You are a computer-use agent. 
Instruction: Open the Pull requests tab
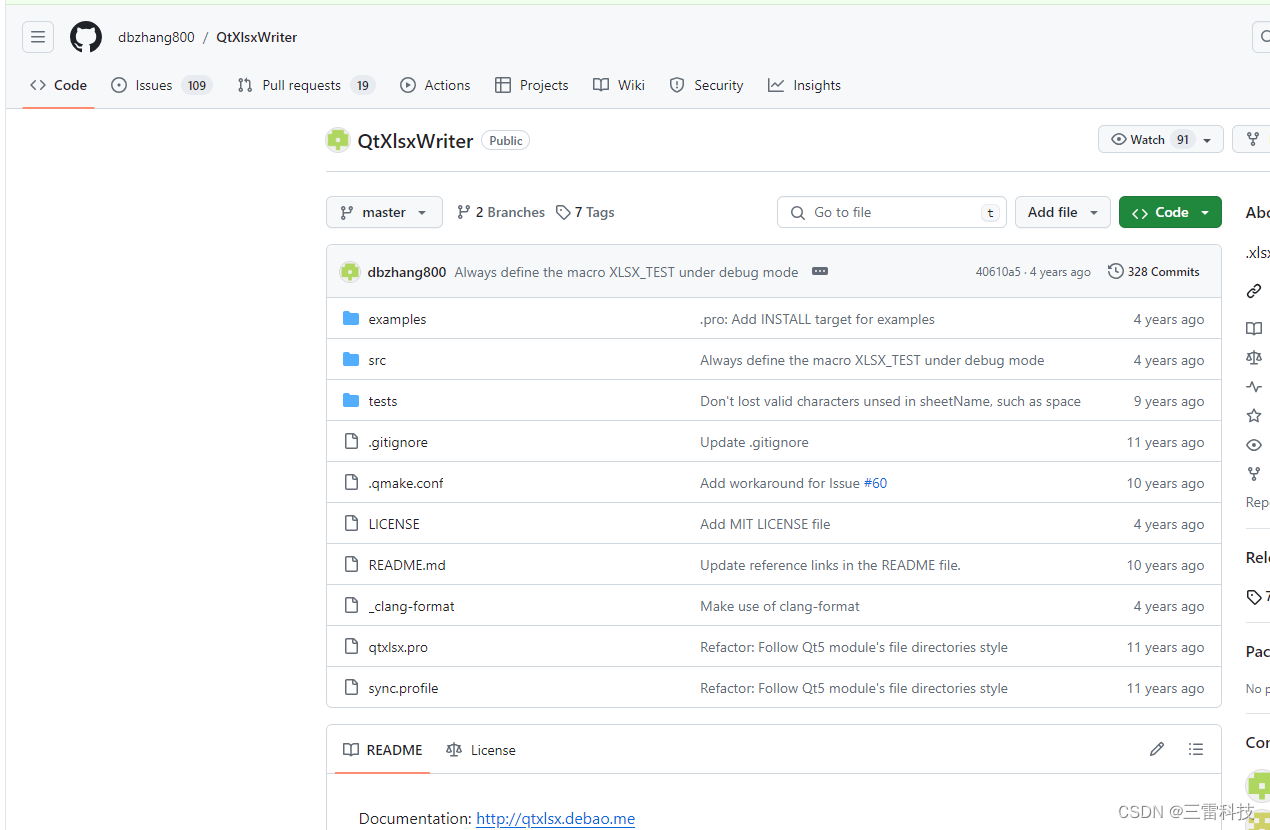click(306, 85)
